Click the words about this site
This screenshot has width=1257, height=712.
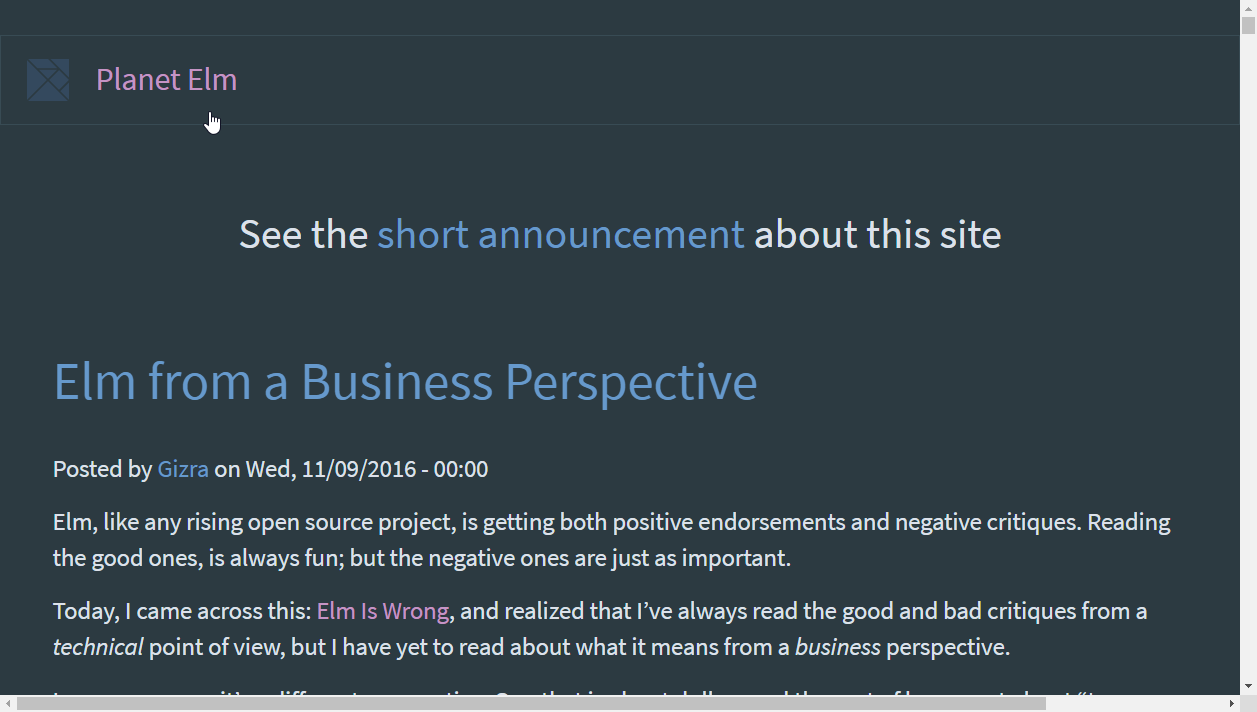[877, 234]
